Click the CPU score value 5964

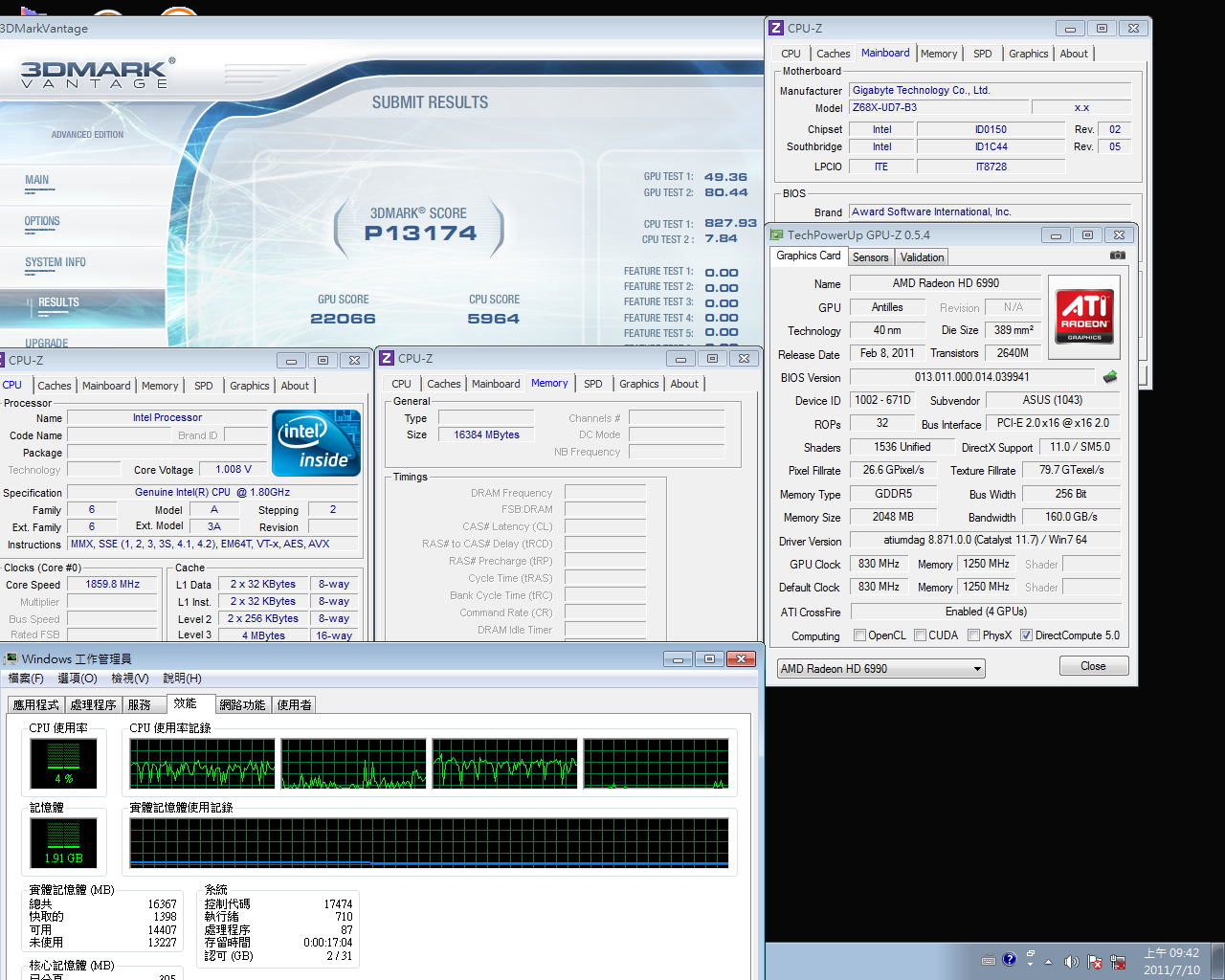pos(494,319)
